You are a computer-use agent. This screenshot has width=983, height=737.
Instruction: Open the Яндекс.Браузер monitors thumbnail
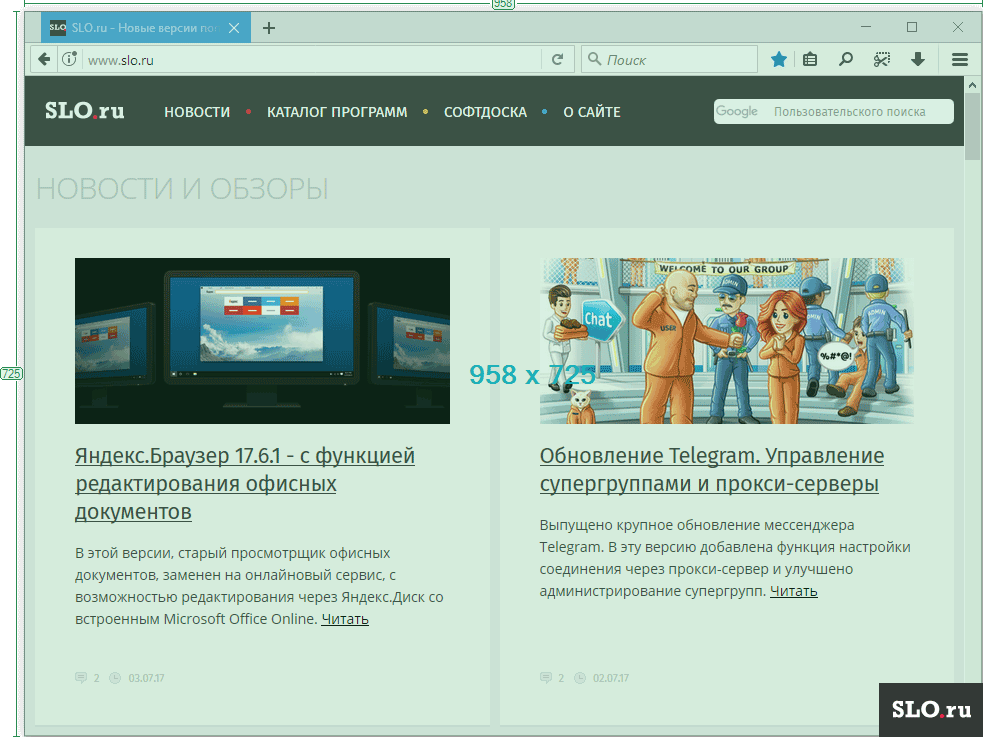click(262, 341)
